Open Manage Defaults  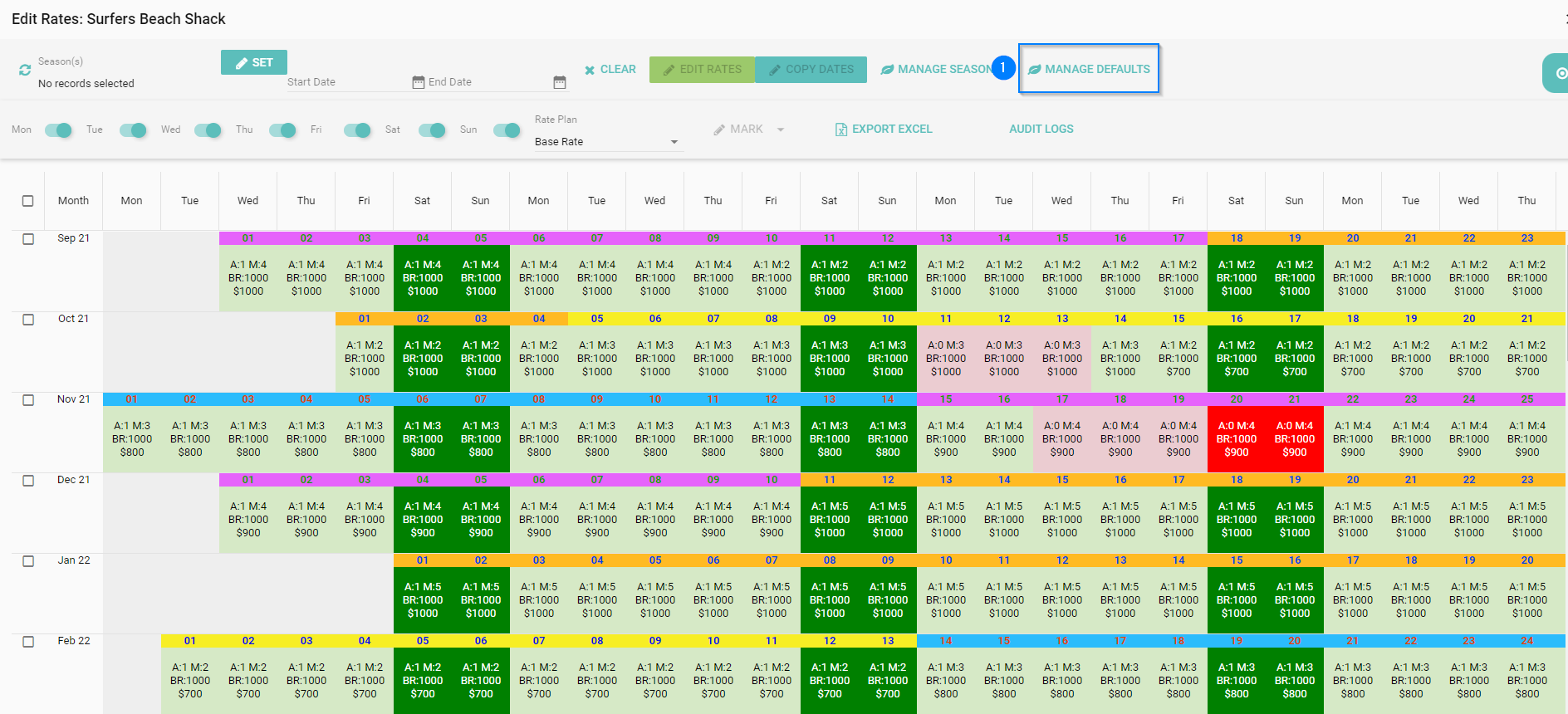(1089, 69)
